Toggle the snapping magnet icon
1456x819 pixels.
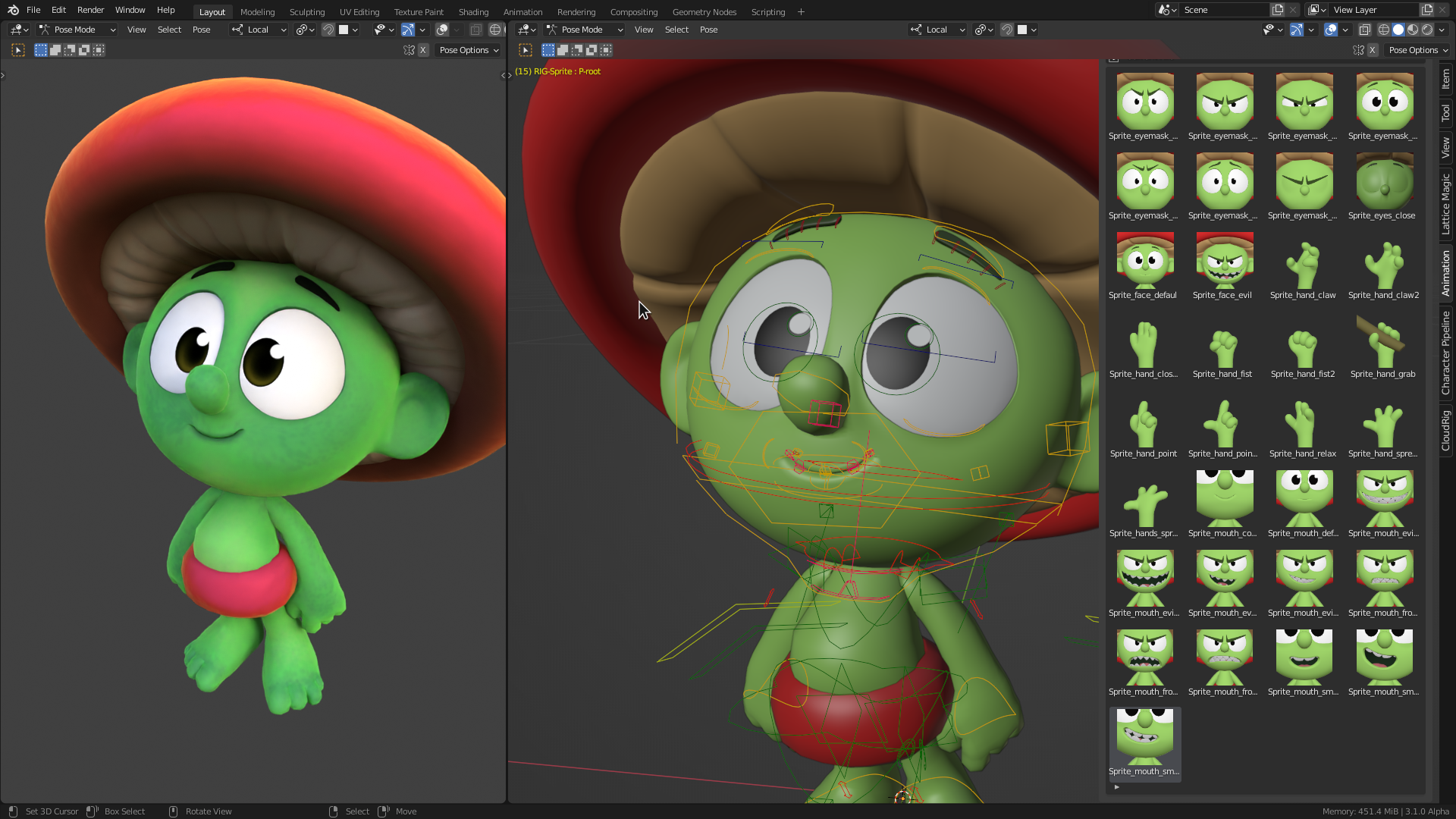tap(328, 30)
